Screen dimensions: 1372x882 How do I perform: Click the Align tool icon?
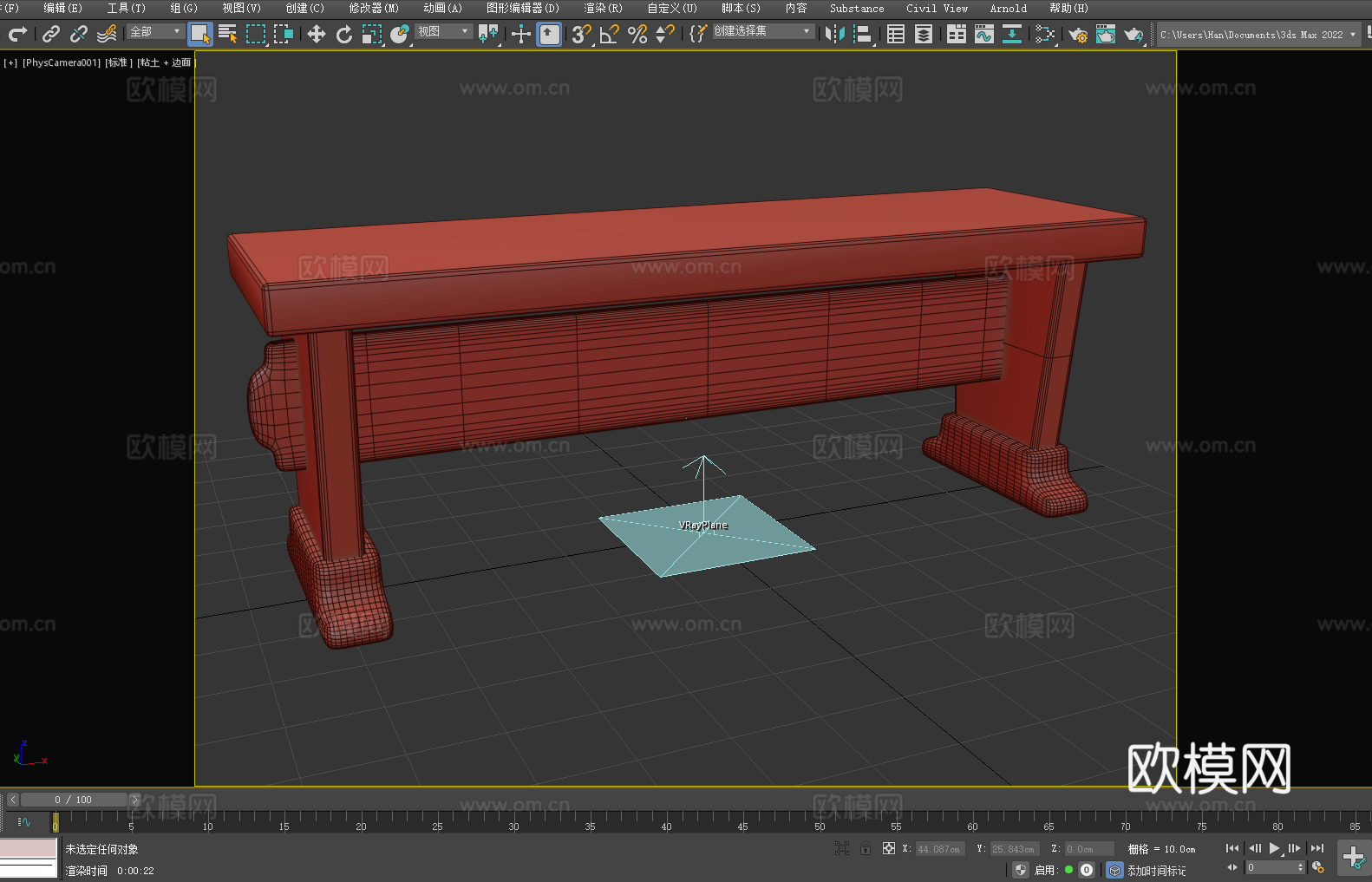(863, 34)
